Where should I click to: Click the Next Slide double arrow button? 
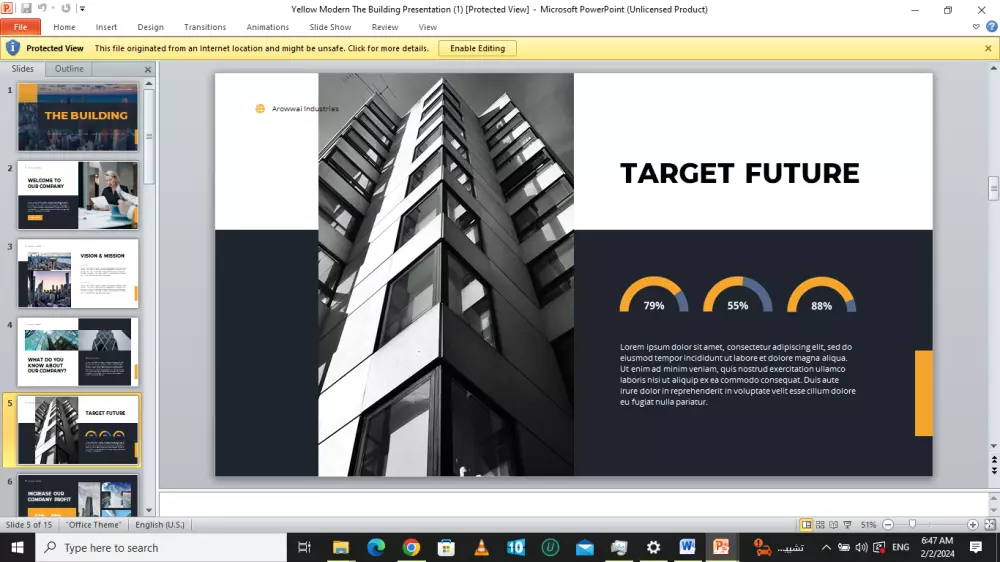click(x=994, y=471)
